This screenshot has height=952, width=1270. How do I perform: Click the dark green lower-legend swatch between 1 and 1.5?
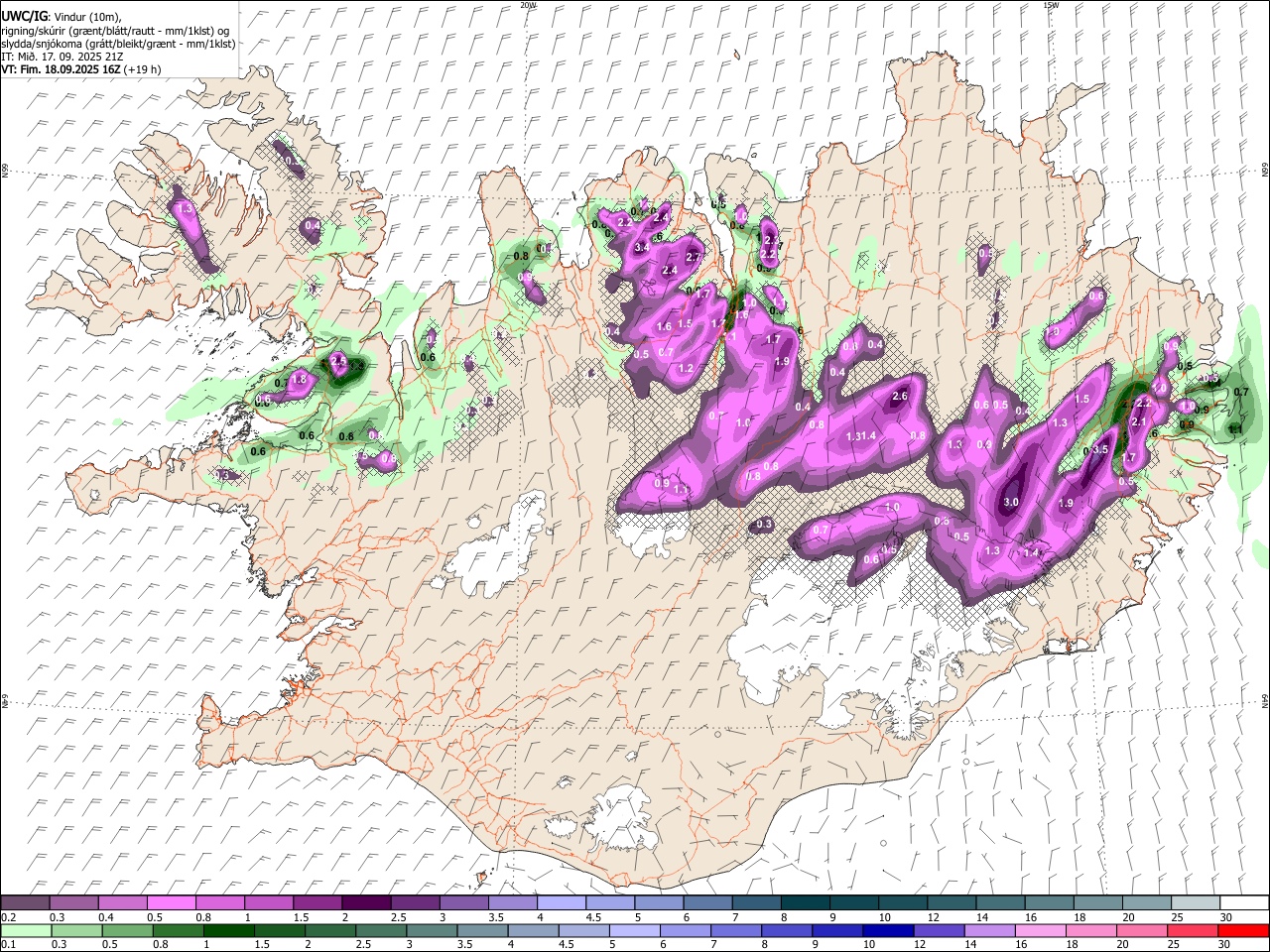[228, 930]
